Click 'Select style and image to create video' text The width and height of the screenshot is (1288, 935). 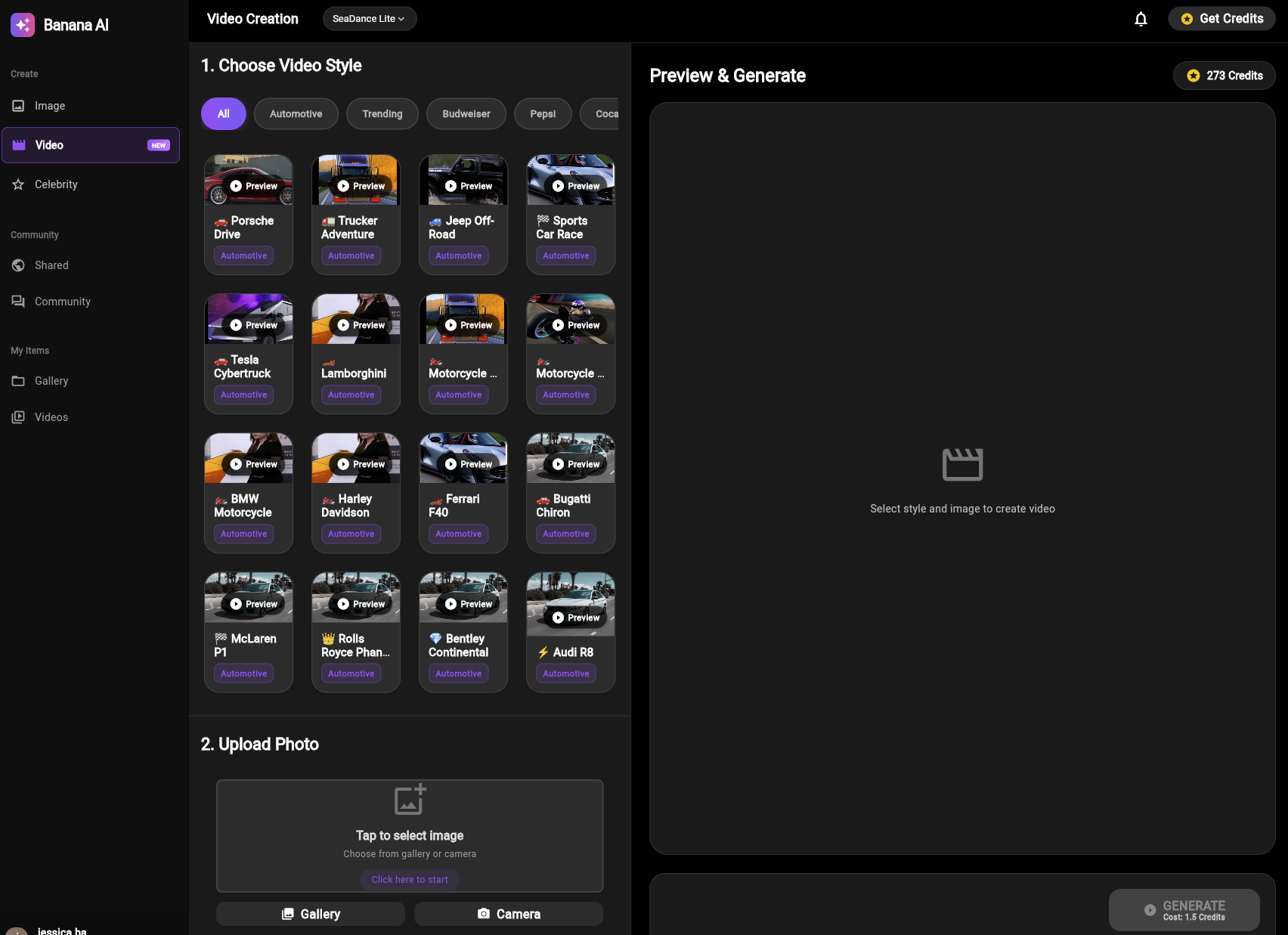[962, 509]
